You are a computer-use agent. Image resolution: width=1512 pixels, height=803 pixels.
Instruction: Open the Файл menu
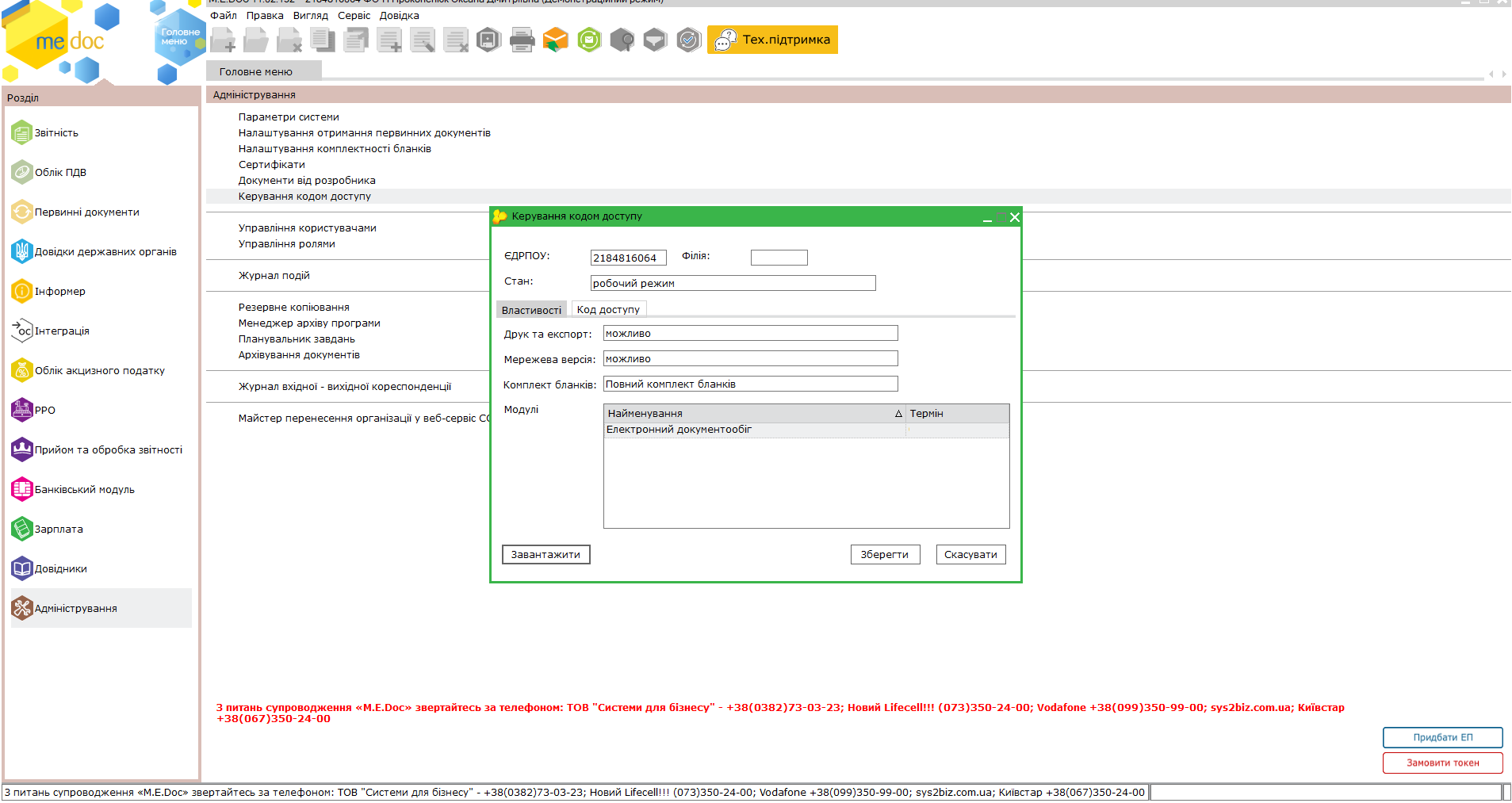click(x=223, y=16)
